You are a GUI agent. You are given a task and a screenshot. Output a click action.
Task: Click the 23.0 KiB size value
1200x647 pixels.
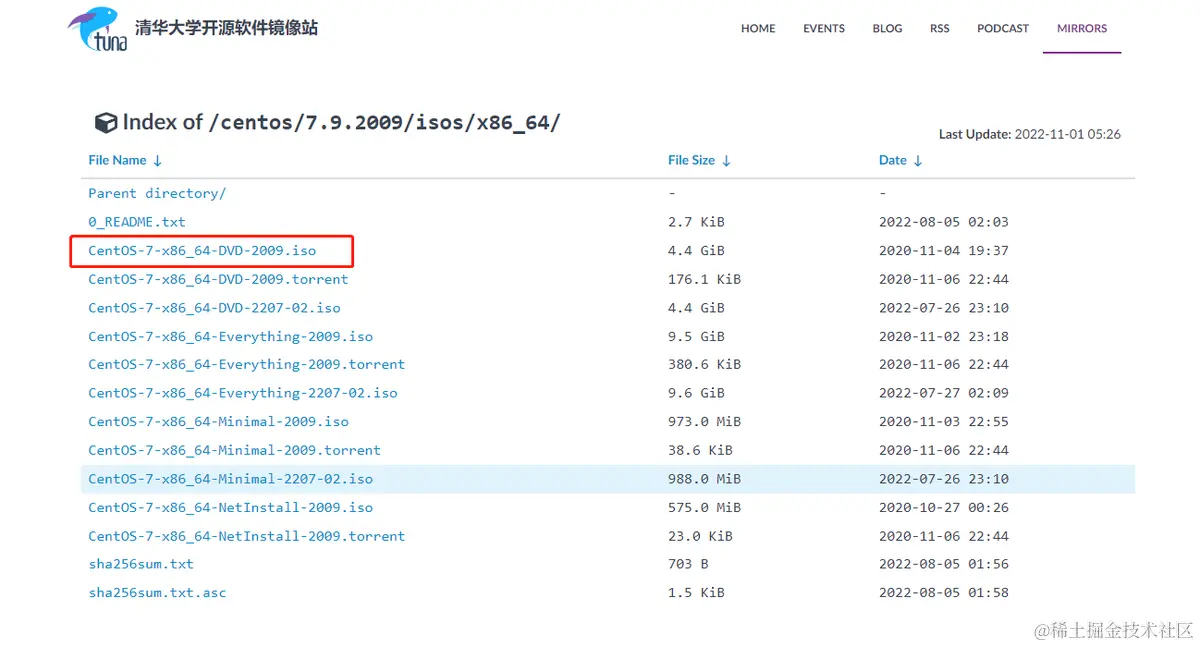point(700,536)
